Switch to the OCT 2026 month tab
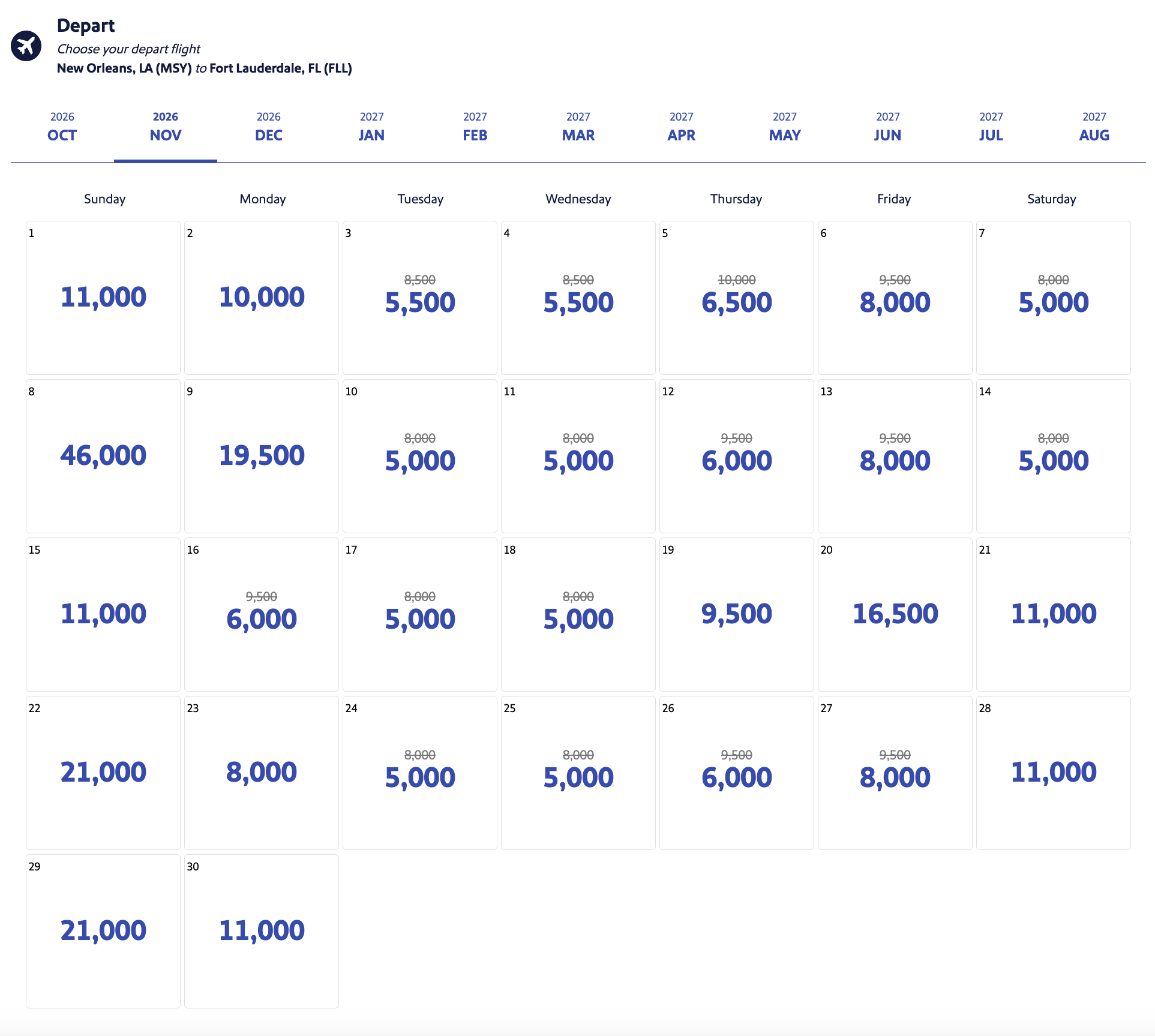Image resolution: width=1155 pixels, height=1036 pixels. pos(62,127)
